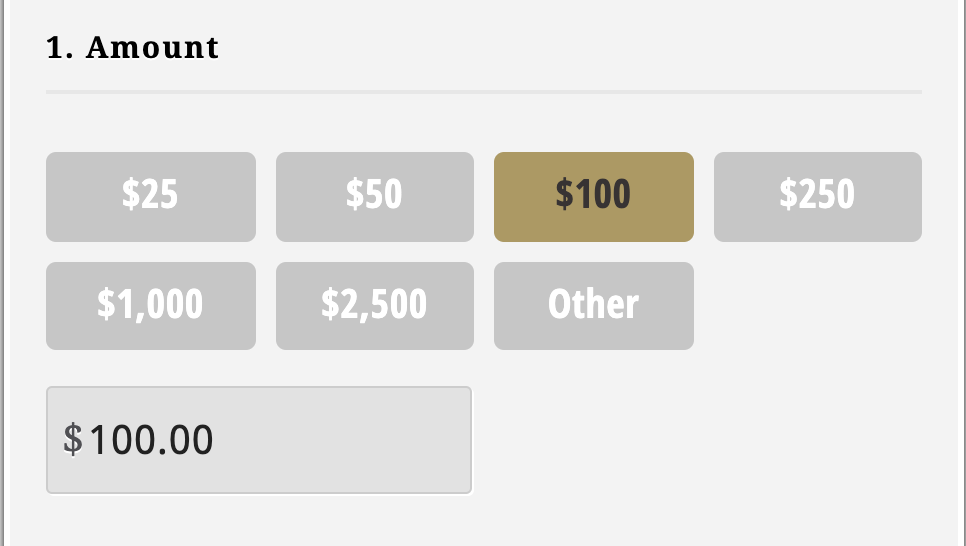
Task: Click the divider line below Amount heading
Action: click(x=483, y=92)
